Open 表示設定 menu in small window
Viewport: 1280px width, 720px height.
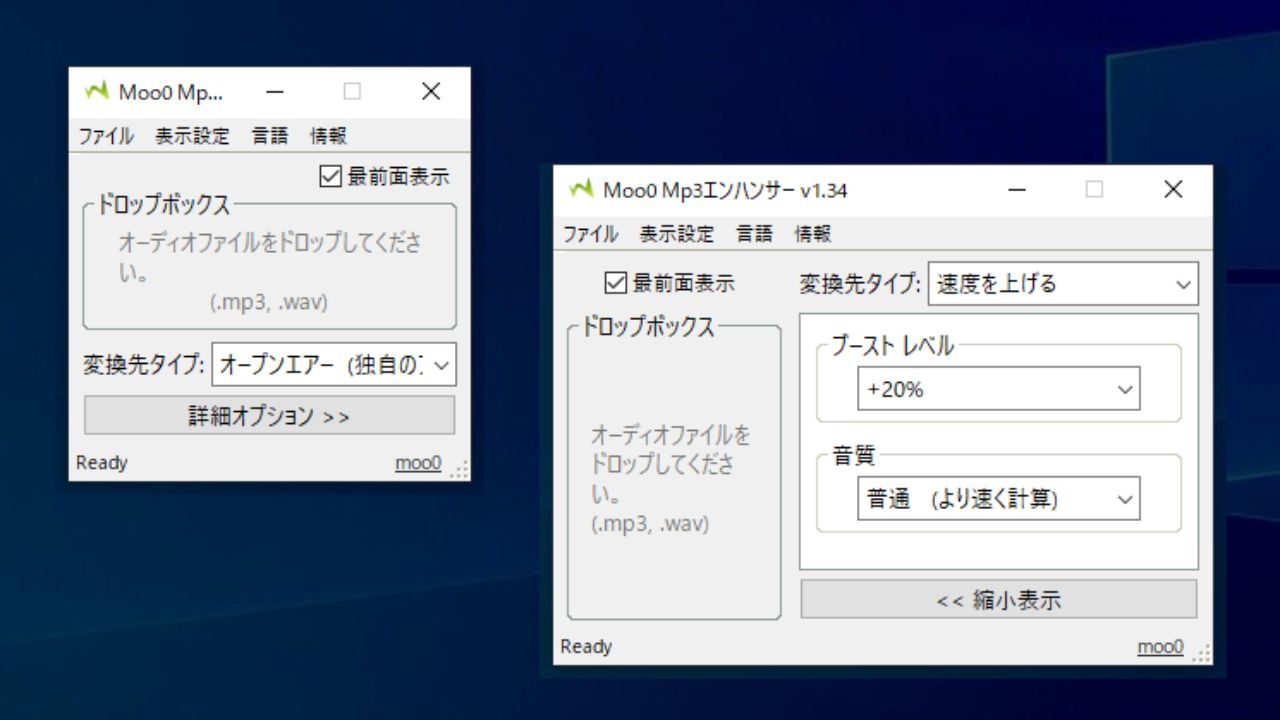(192, 137)
